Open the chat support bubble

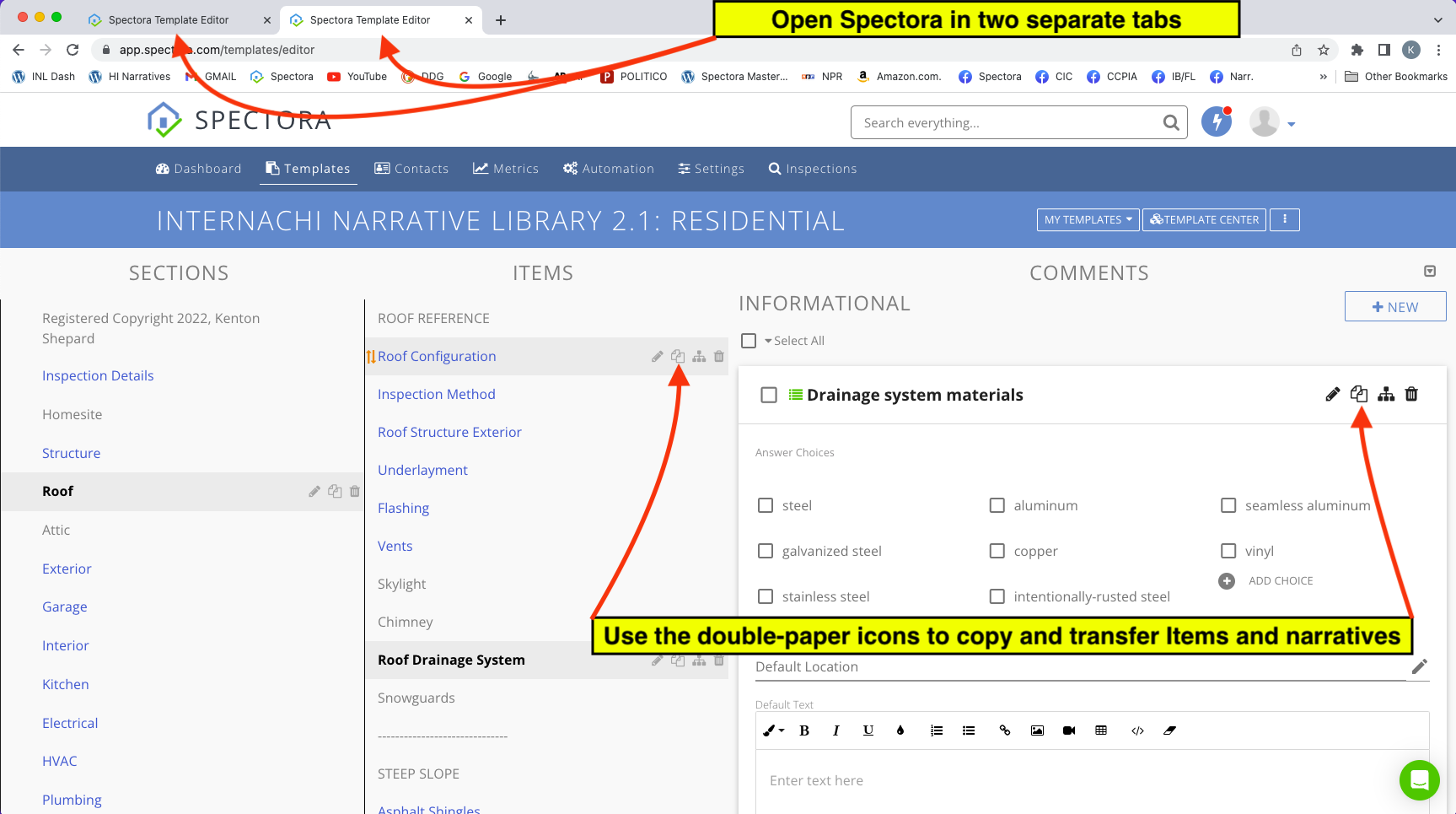click(1420, 780)
